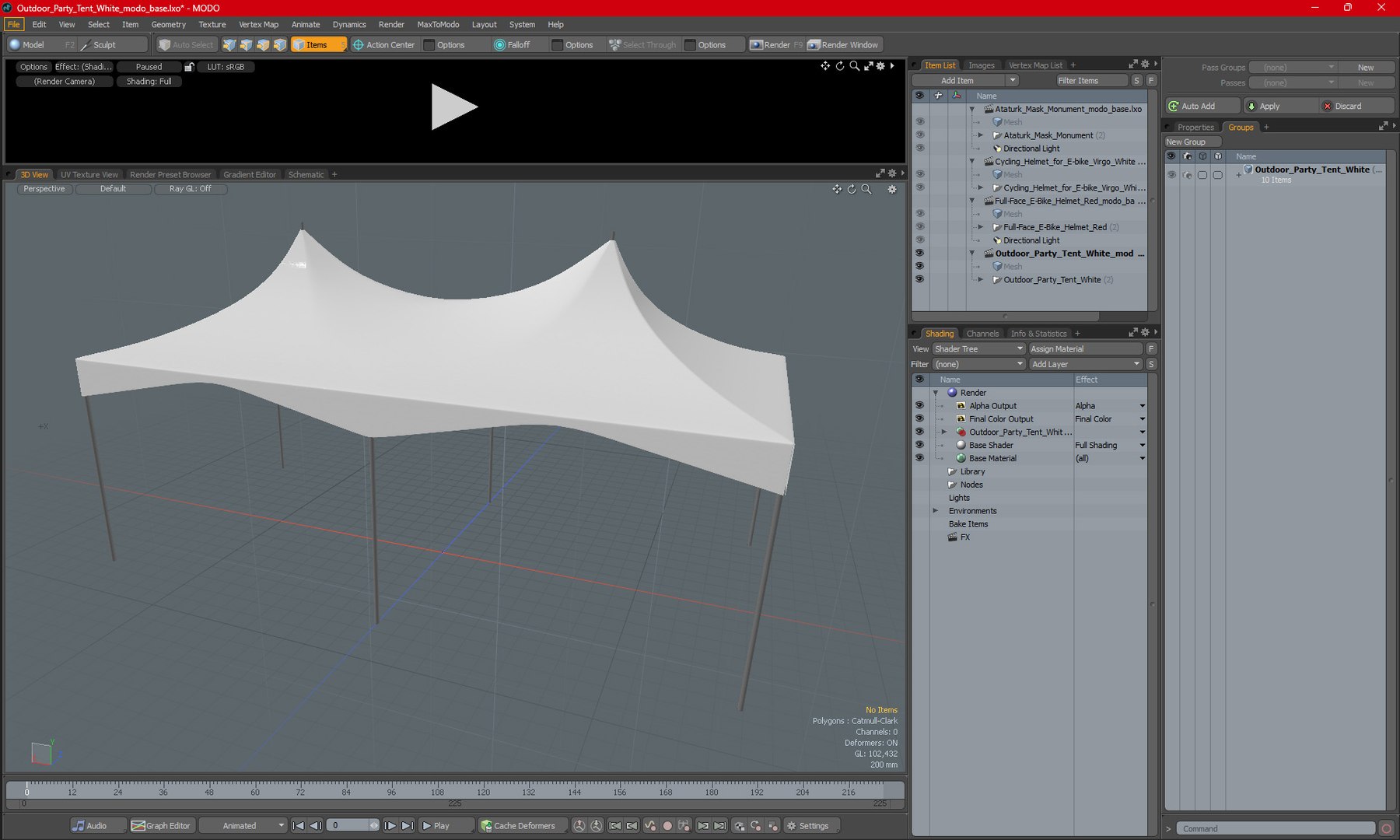Click the timeline frame range scrub bar
This screenshot has width=1400, height=840.
pos(455,803)
